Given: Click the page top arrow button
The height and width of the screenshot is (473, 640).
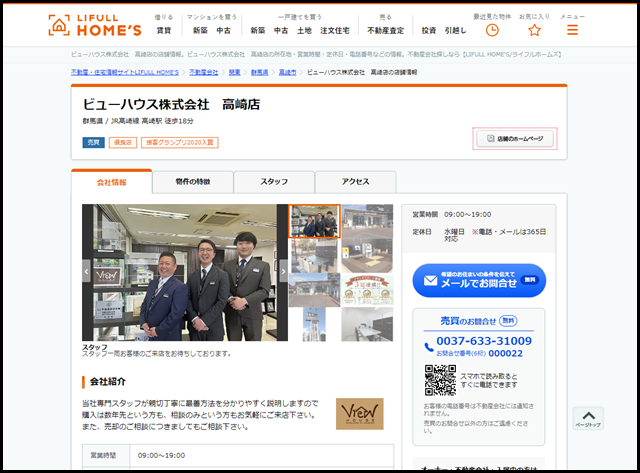Looking at the screenshot, I should (x=588, y=418).
